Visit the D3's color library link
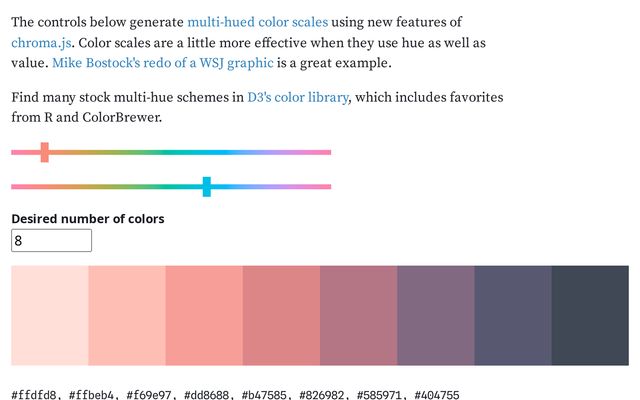This screenshot has width=640, height=400. [298, 97]
